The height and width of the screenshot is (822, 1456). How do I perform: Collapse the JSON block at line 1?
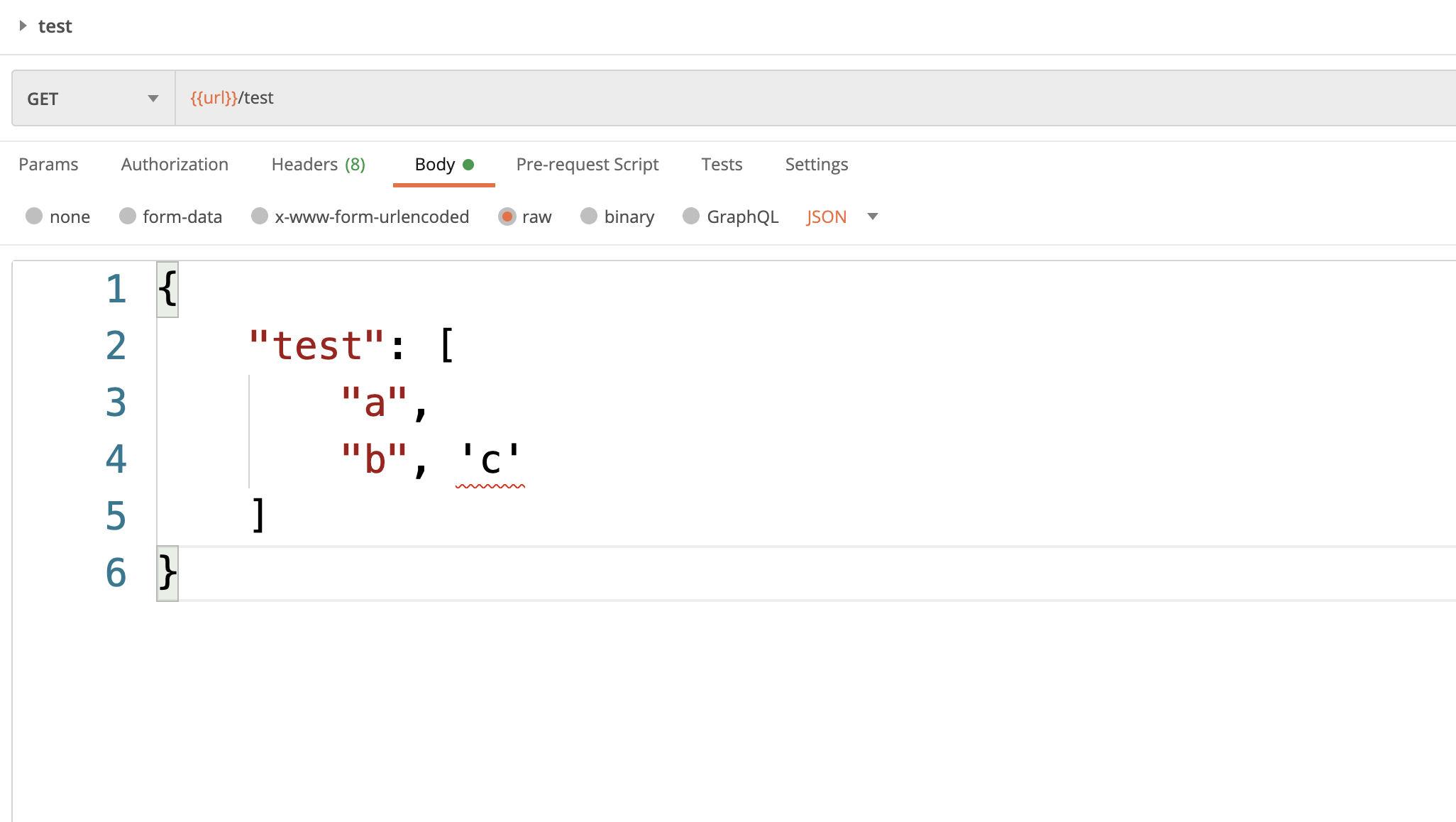tap(167, 289)
